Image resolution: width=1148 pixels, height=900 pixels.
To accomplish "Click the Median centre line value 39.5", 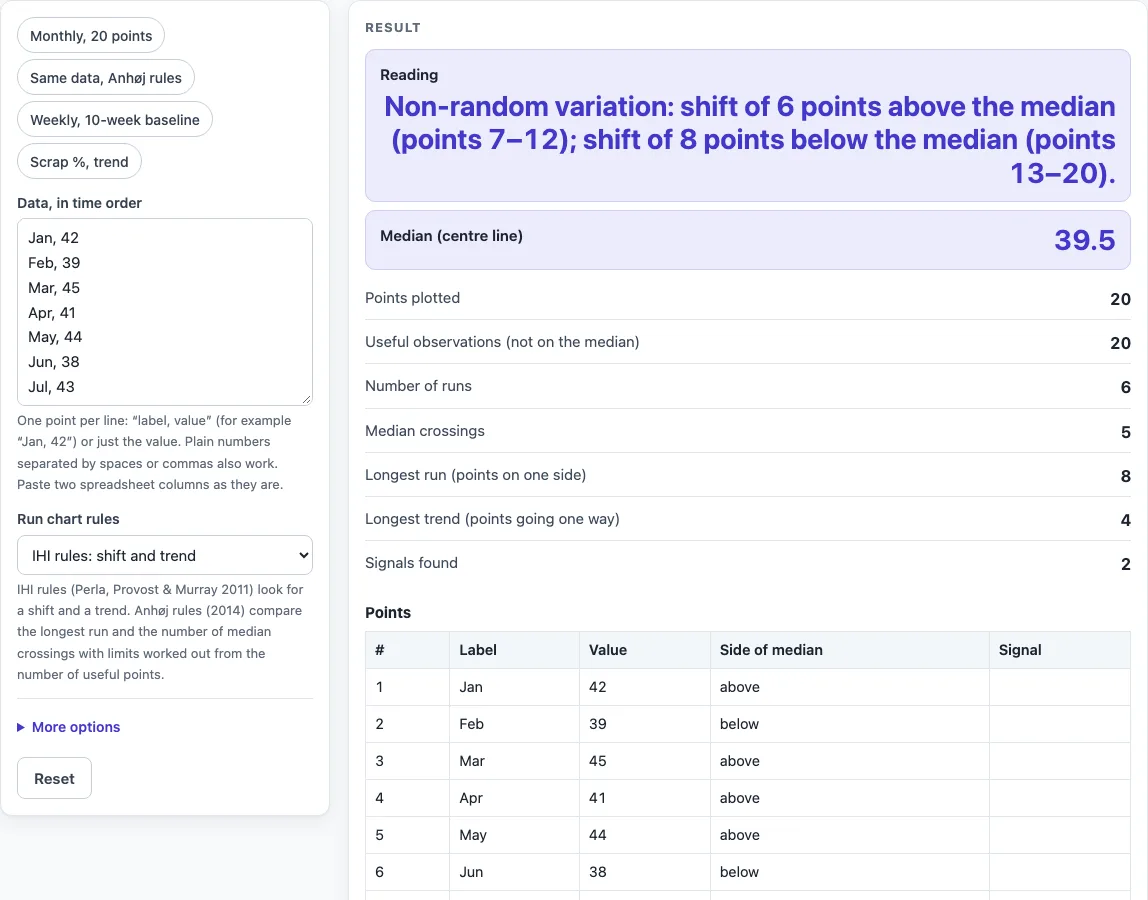I will pyautogui.click(x=1084, y=240).
